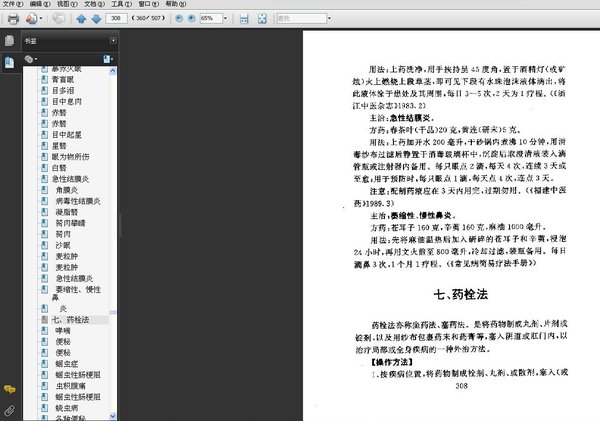This screenshot has height=421, width=600.
Task: Click the new bookmark icon
Action: [x=107, y=59]
